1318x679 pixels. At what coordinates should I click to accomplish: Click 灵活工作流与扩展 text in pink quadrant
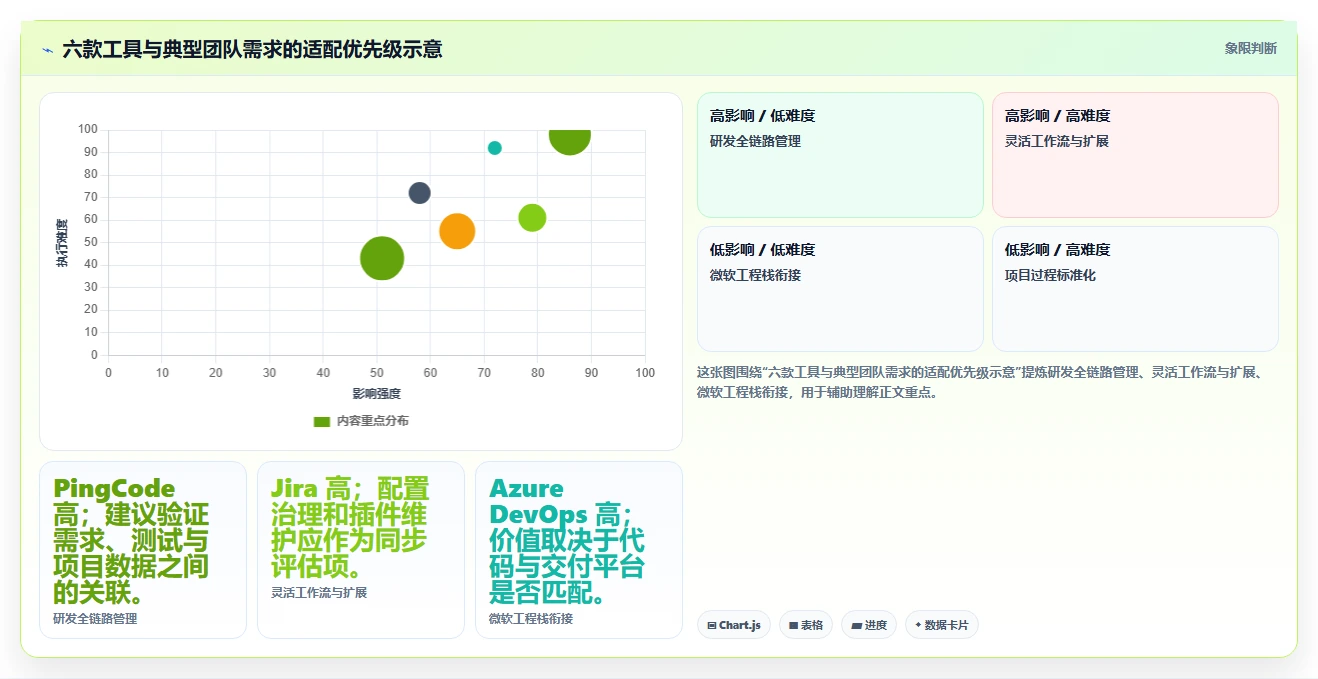1057,141
